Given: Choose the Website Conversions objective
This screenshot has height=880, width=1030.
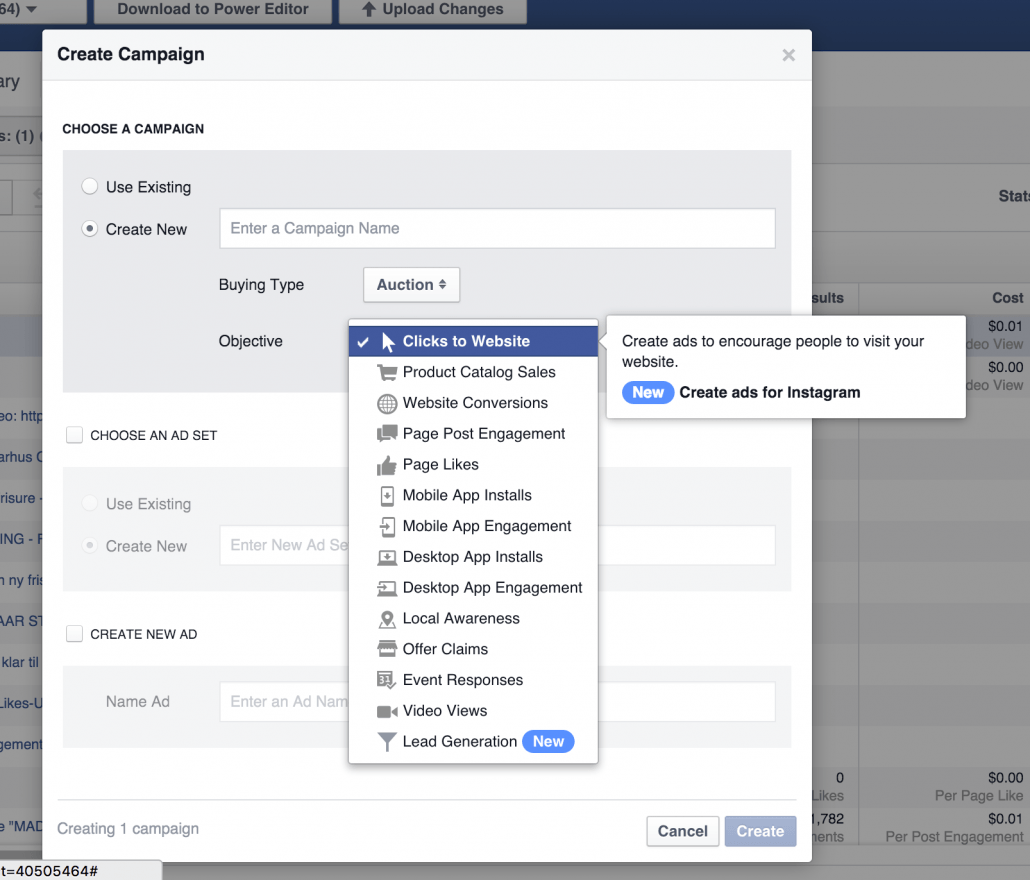Looking at the screenshot, I should [x=473, y=403].
